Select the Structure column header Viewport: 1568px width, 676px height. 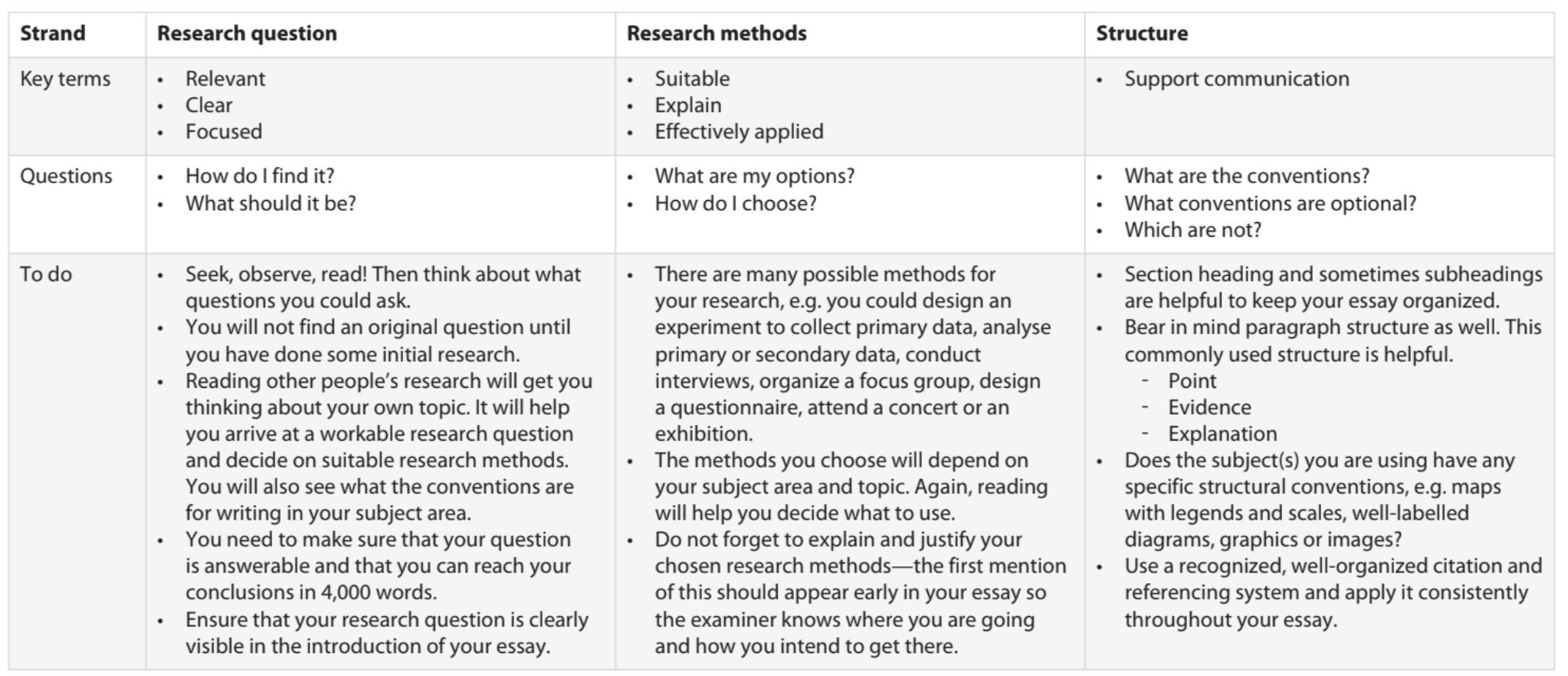(1142, 33)
